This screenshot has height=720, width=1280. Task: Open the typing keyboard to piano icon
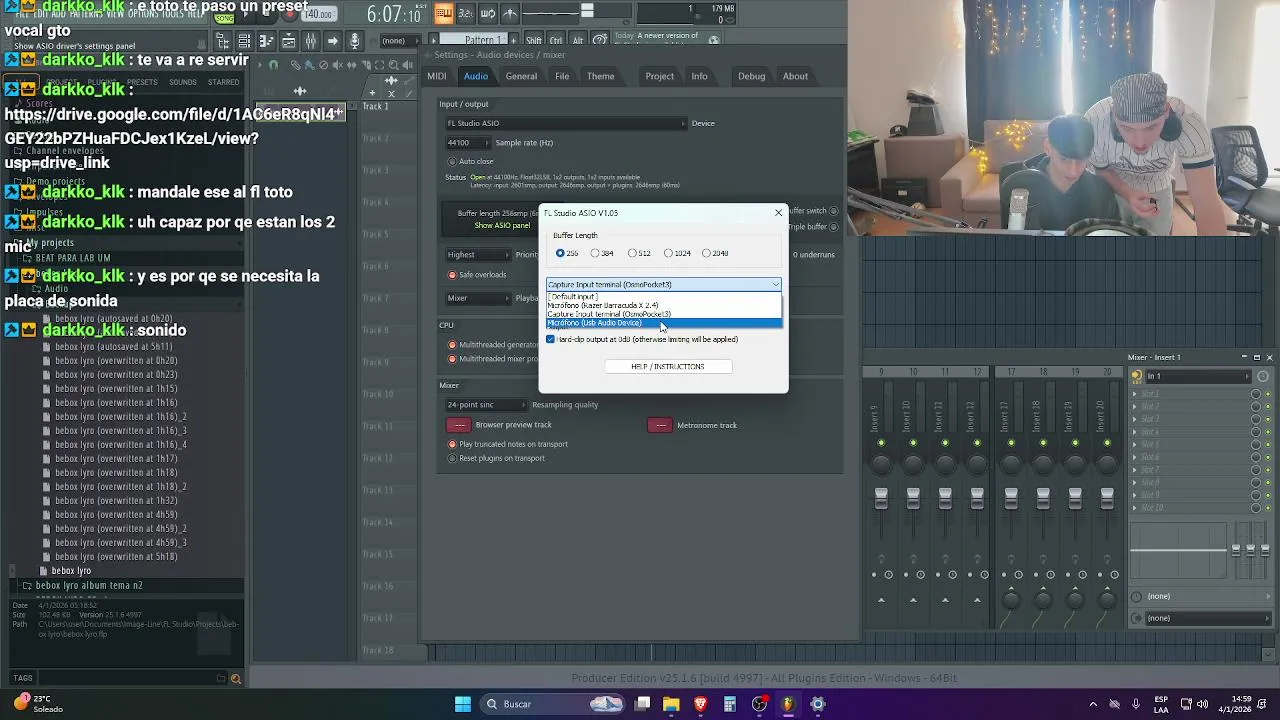(x=444, y=14)
